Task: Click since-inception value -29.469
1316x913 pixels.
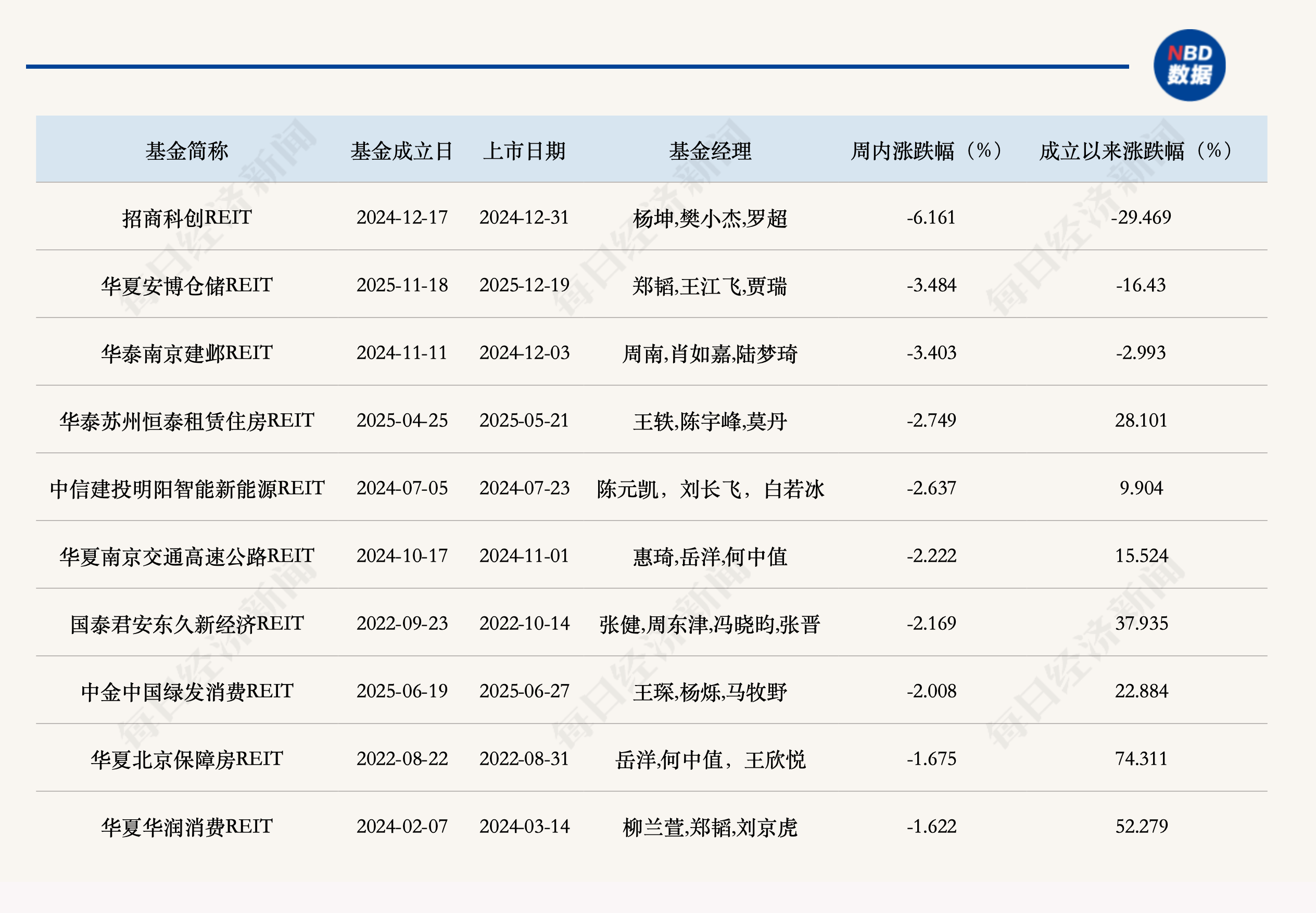Action: (x=1141, y=218)
